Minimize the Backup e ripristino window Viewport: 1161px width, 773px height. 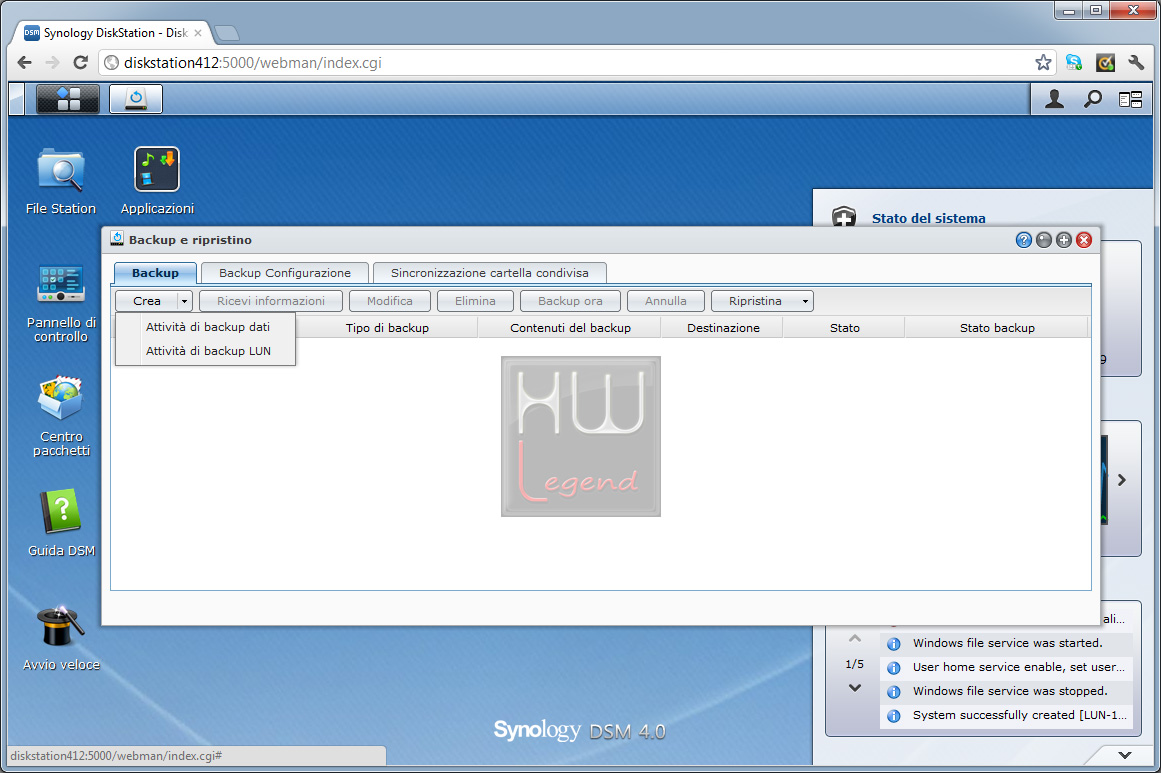click(1044, 240)
